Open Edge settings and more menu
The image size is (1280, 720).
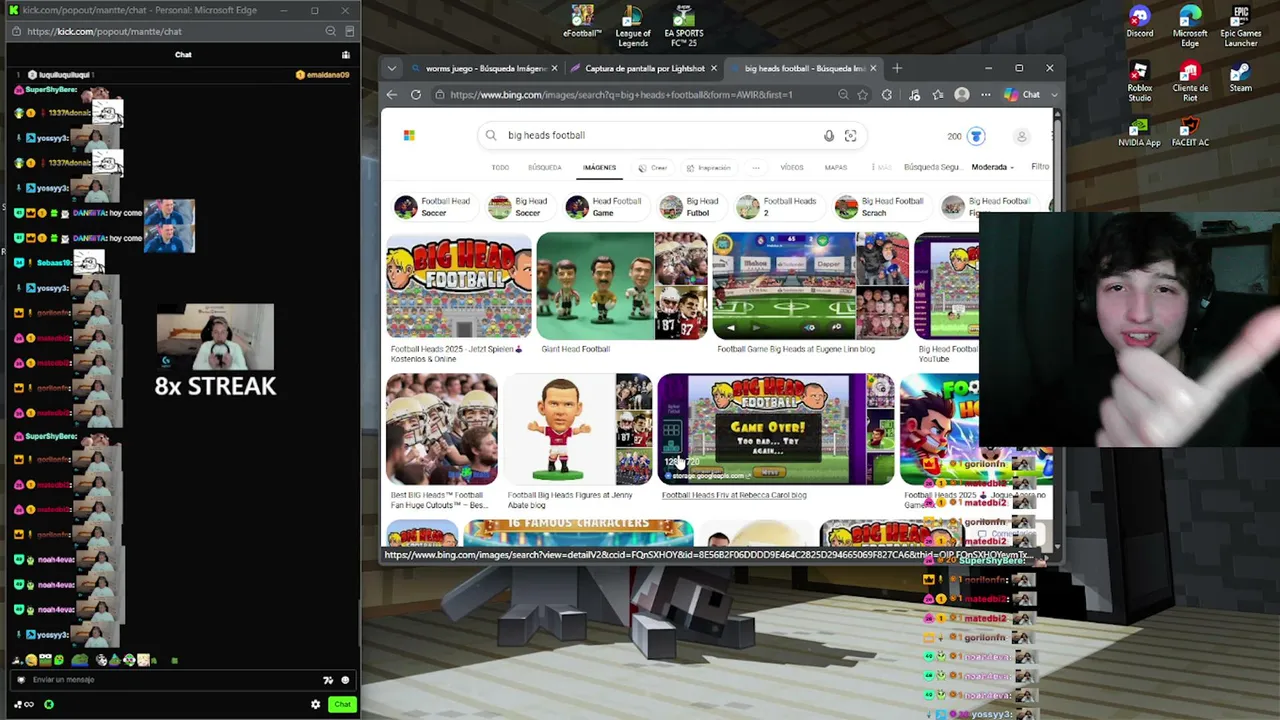pyautogui.click(x=986, y=95)
